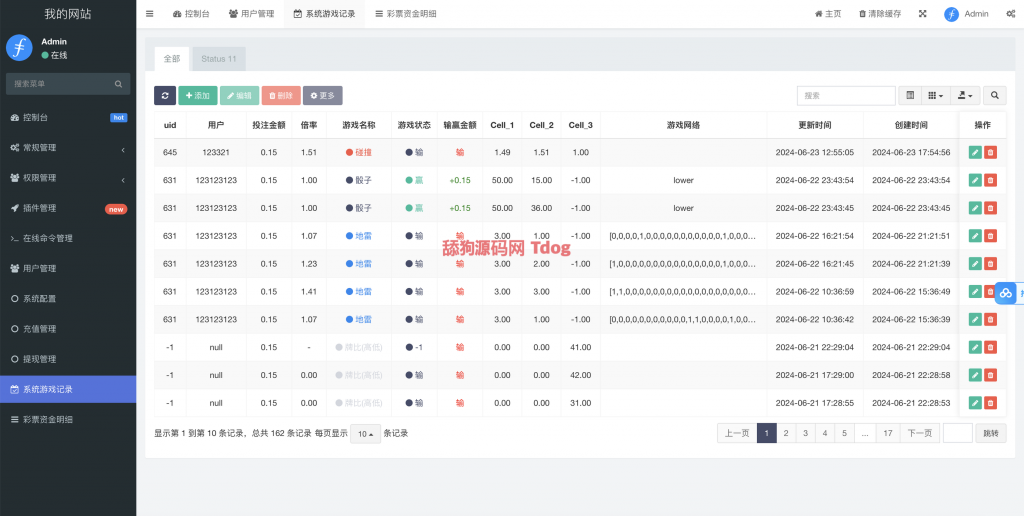
Task: Toggle the sidebar hamburger menu icon
Action: tap(150, 14)
